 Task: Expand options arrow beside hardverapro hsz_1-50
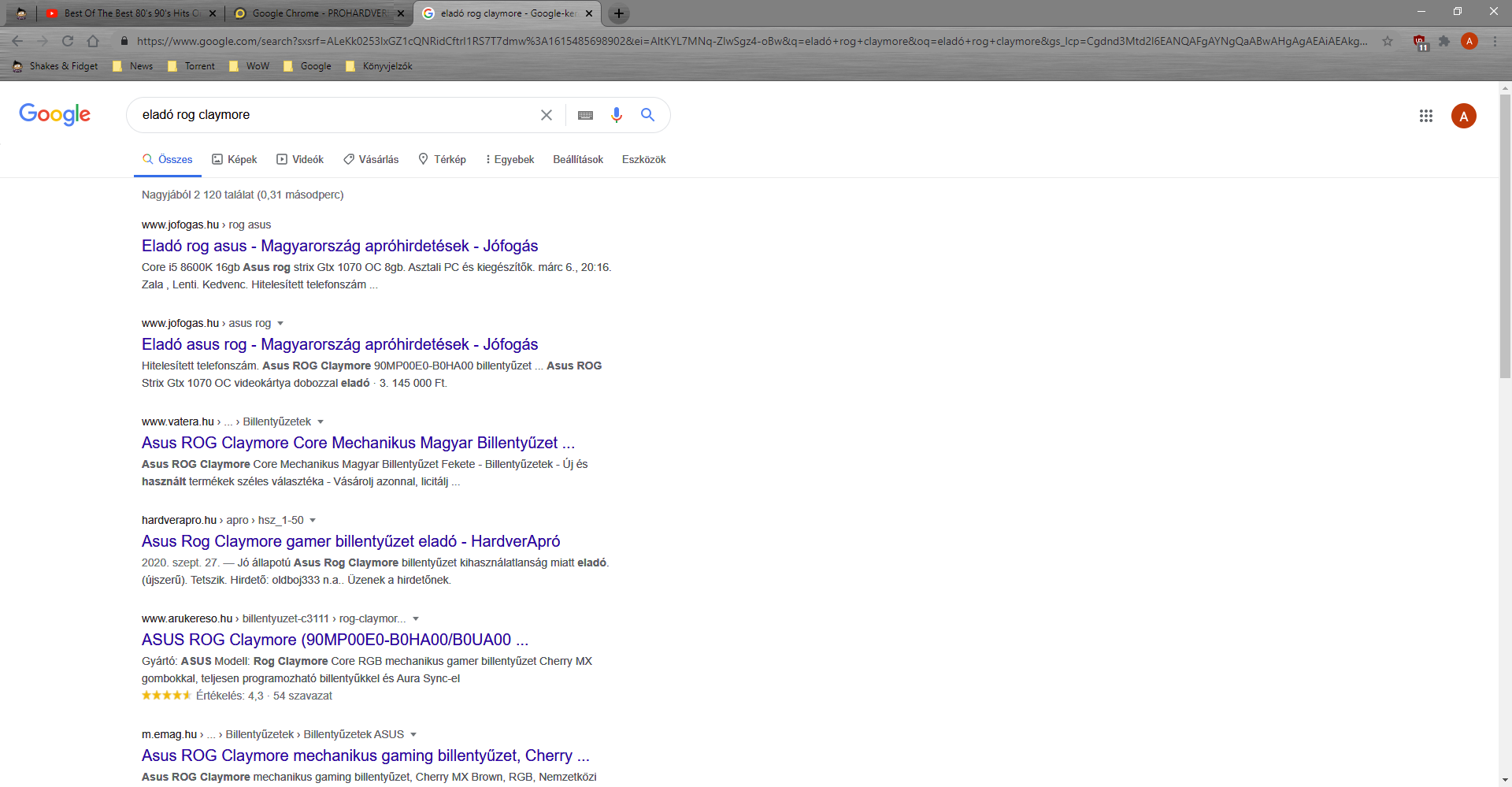[x=313, y=521]
